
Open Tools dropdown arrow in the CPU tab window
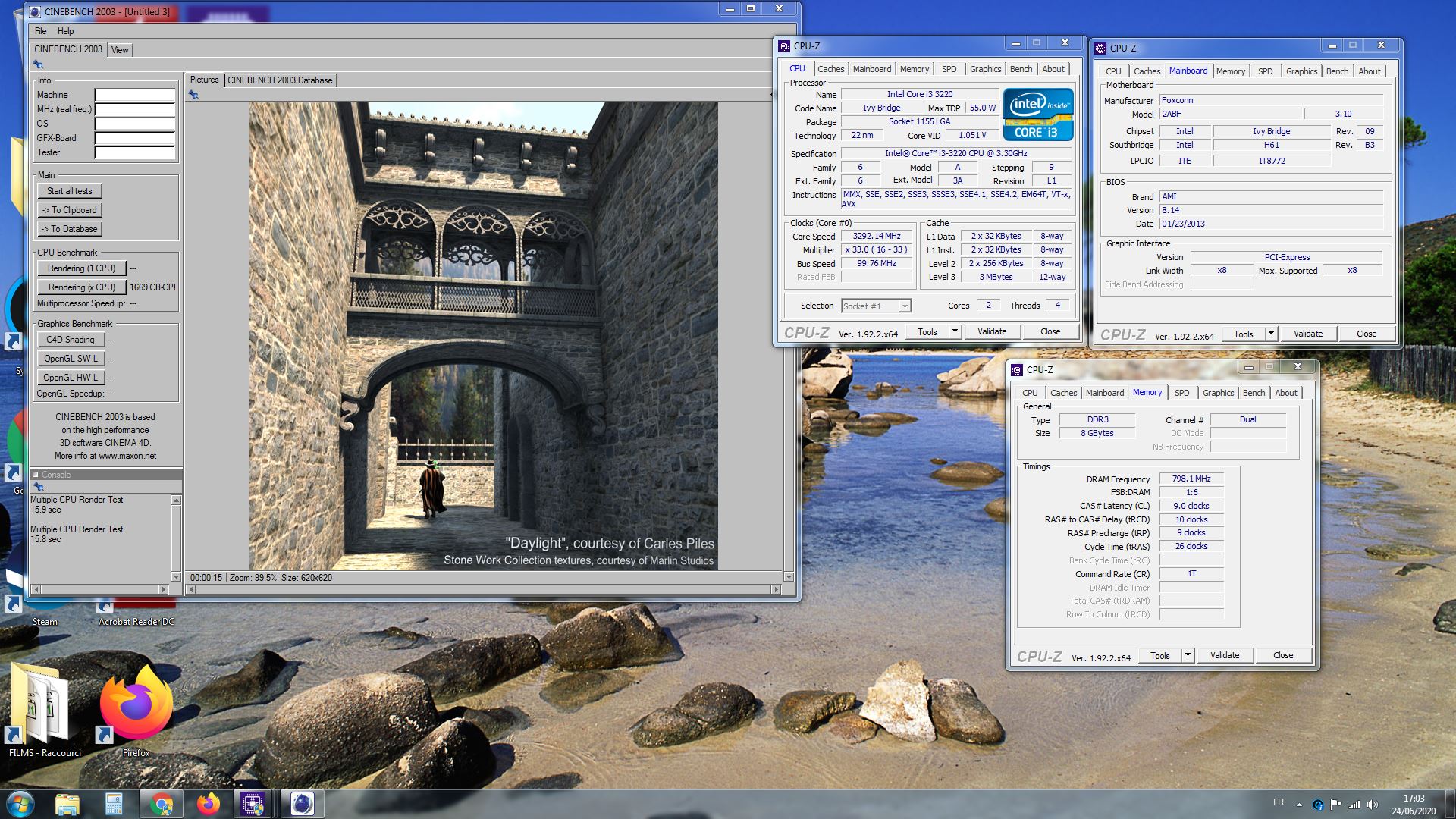coord(955,331)
